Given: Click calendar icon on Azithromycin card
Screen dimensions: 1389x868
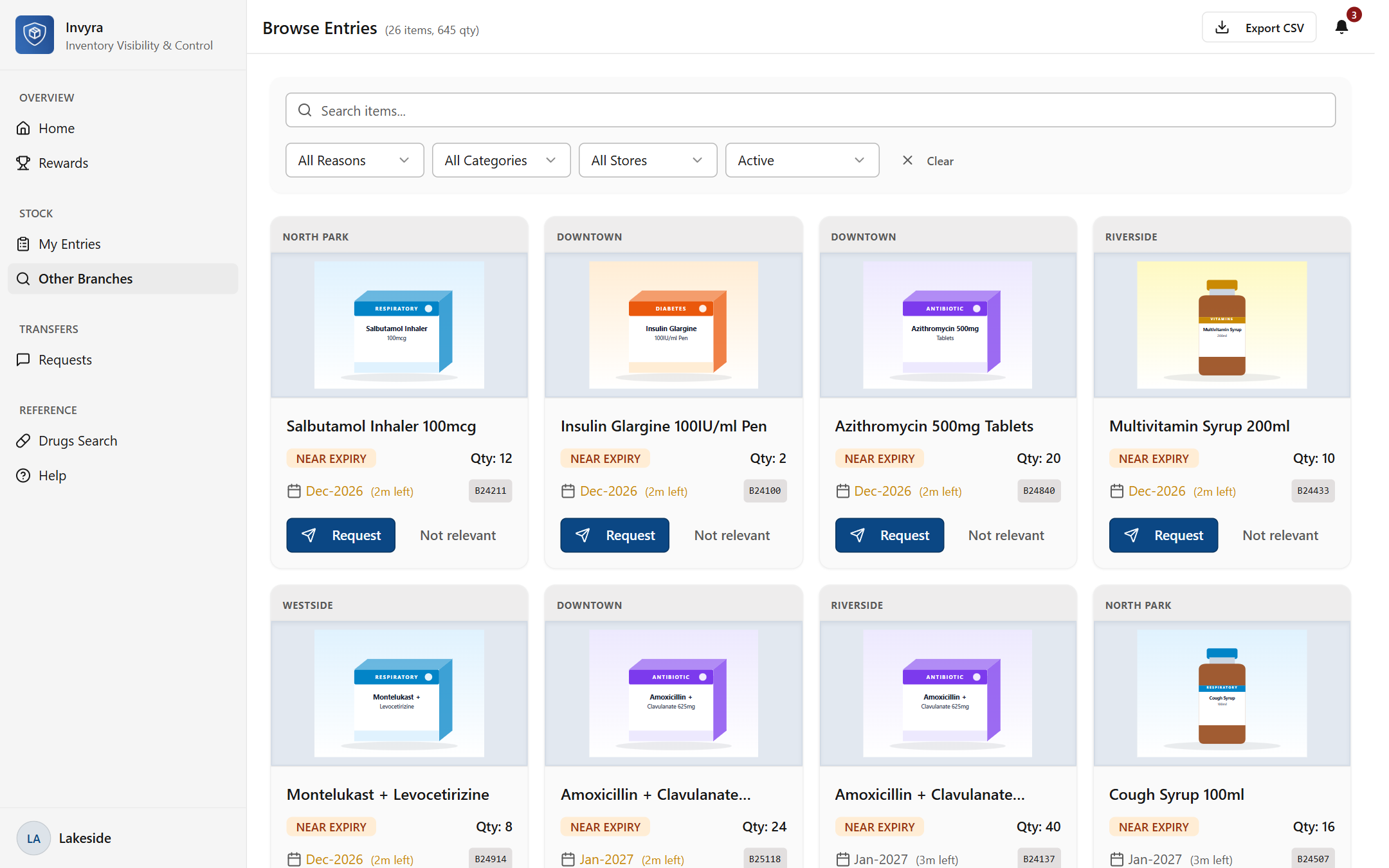Looking at the screenshot, I should (x=842, y=491).
